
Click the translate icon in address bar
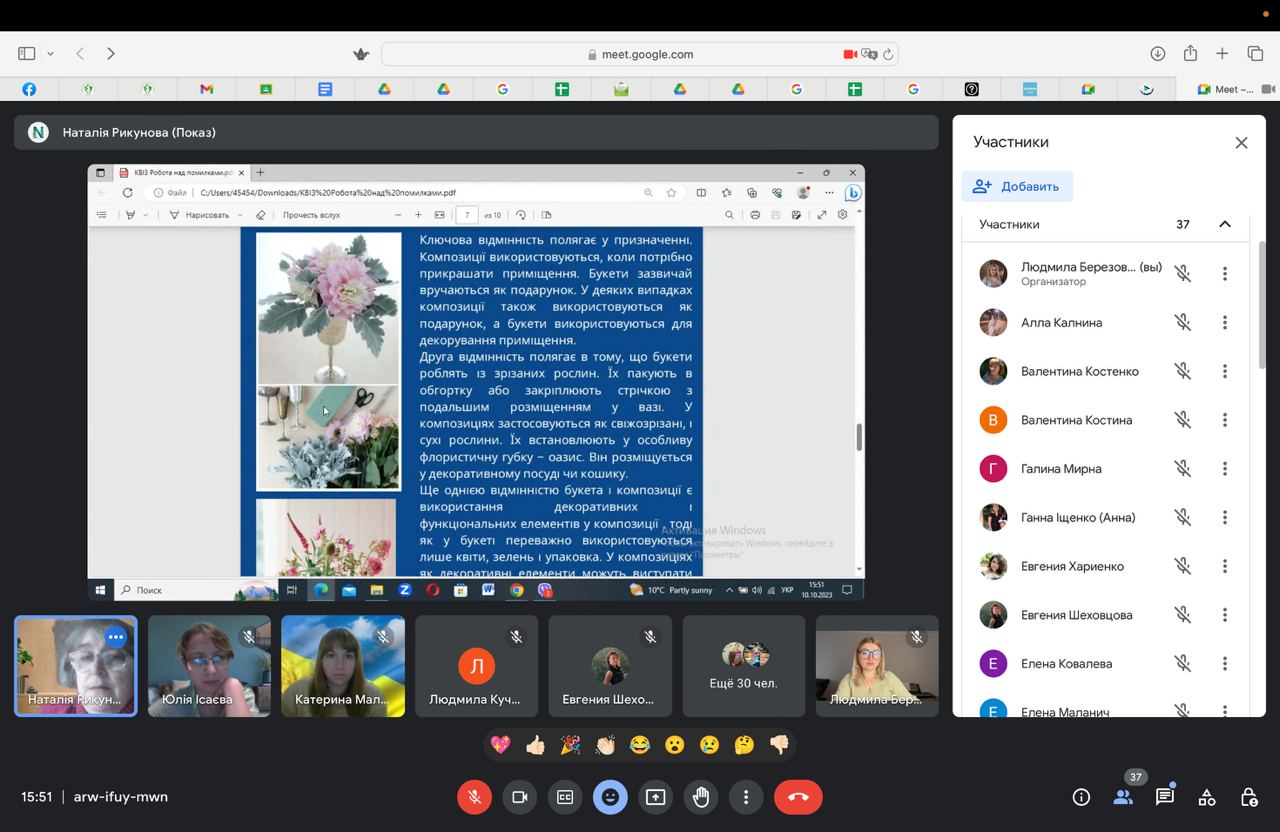[869, 54]
